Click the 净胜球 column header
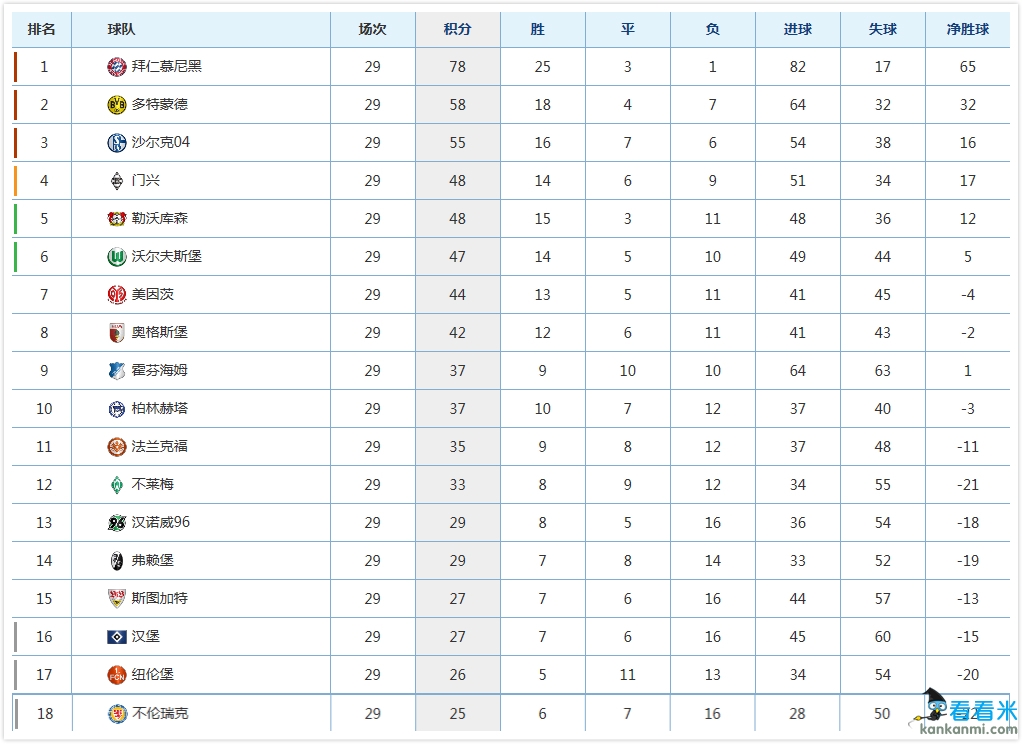Viewport: 1022px width, 744px height. [967, 30]
